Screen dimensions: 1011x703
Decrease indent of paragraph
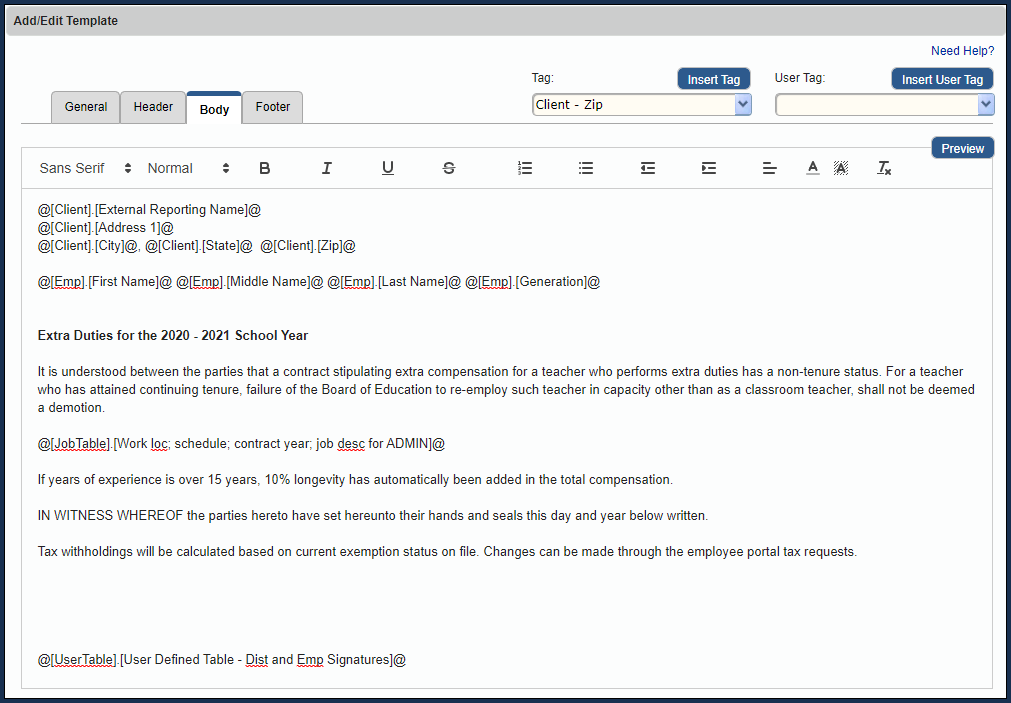(648, 168)
